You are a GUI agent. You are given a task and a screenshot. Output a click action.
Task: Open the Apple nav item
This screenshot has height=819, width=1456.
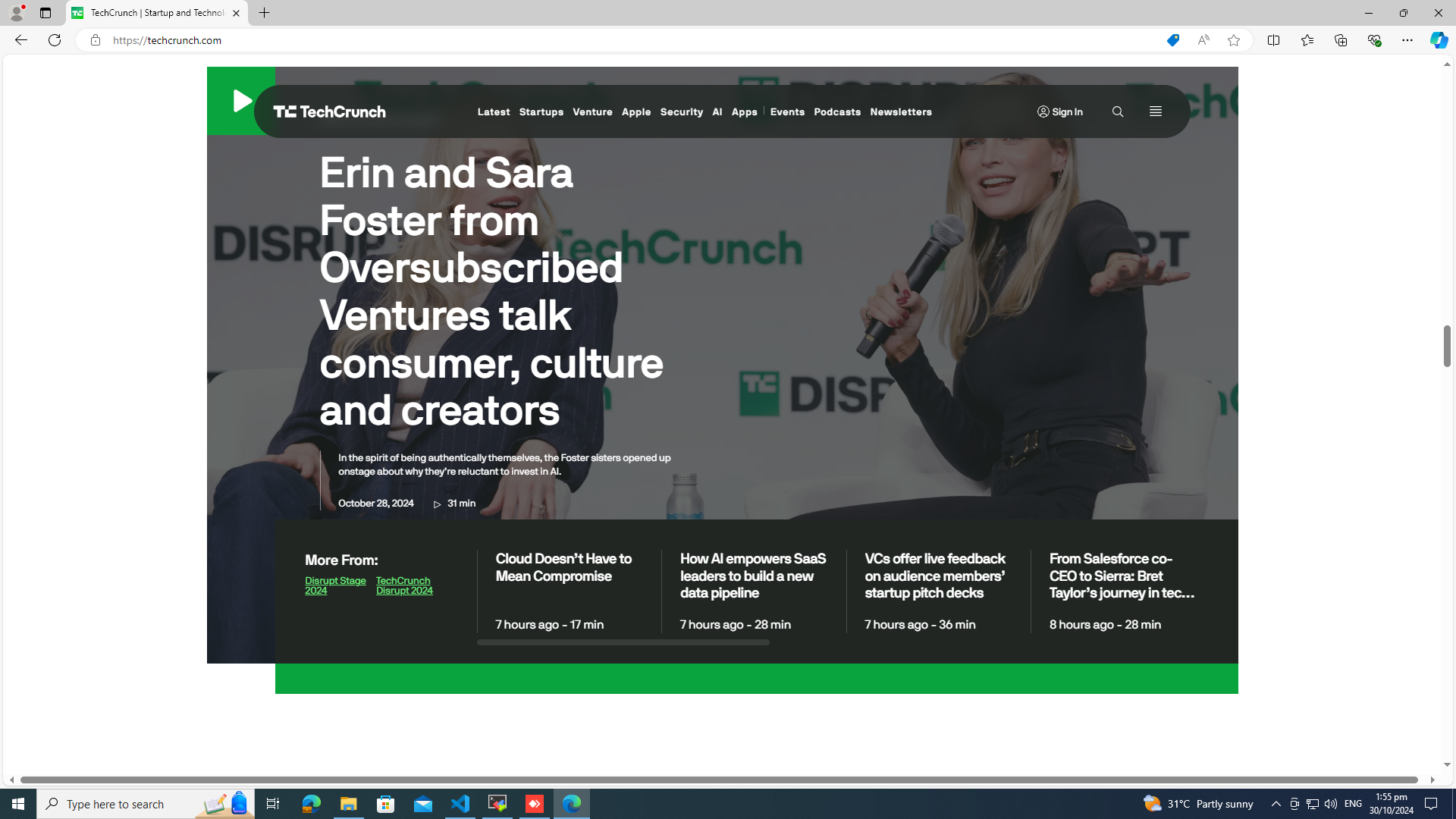coord(636,111)
